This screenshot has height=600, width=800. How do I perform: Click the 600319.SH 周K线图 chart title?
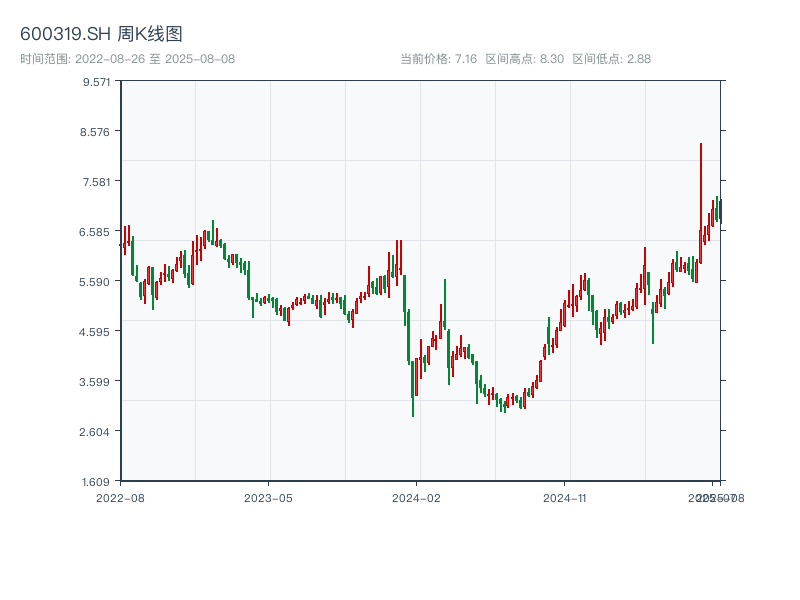point(101,35)
